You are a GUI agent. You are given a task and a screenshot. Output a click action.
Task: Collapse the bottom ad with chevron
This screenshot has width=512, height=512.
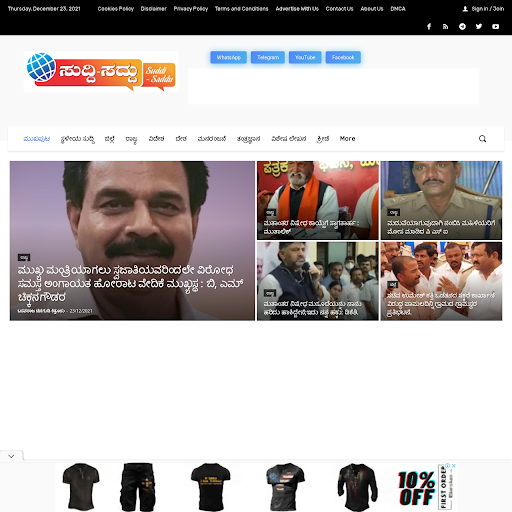(11, 456)
